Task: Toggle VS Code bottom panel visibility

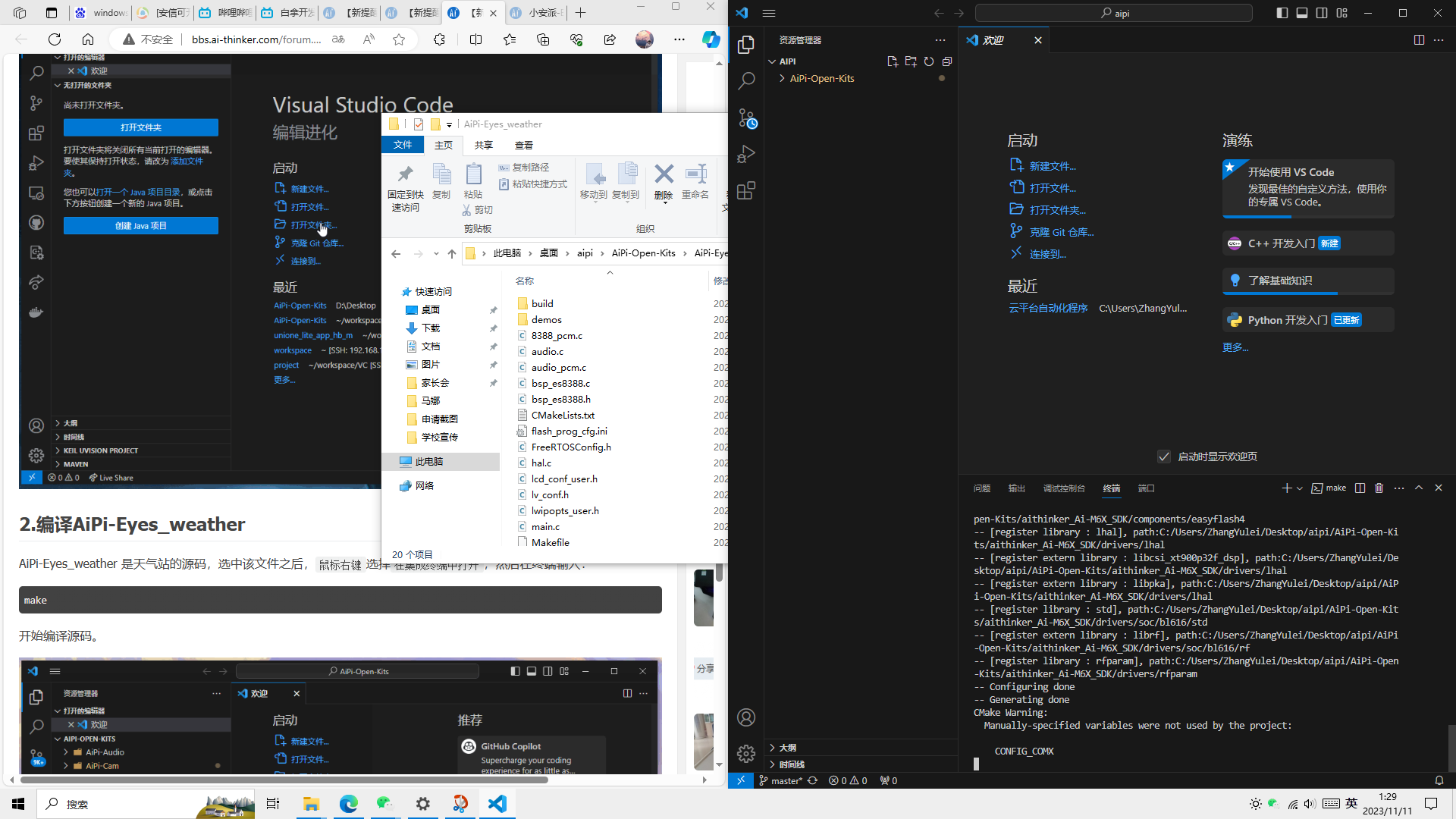Action: (x=1302, y=13)
